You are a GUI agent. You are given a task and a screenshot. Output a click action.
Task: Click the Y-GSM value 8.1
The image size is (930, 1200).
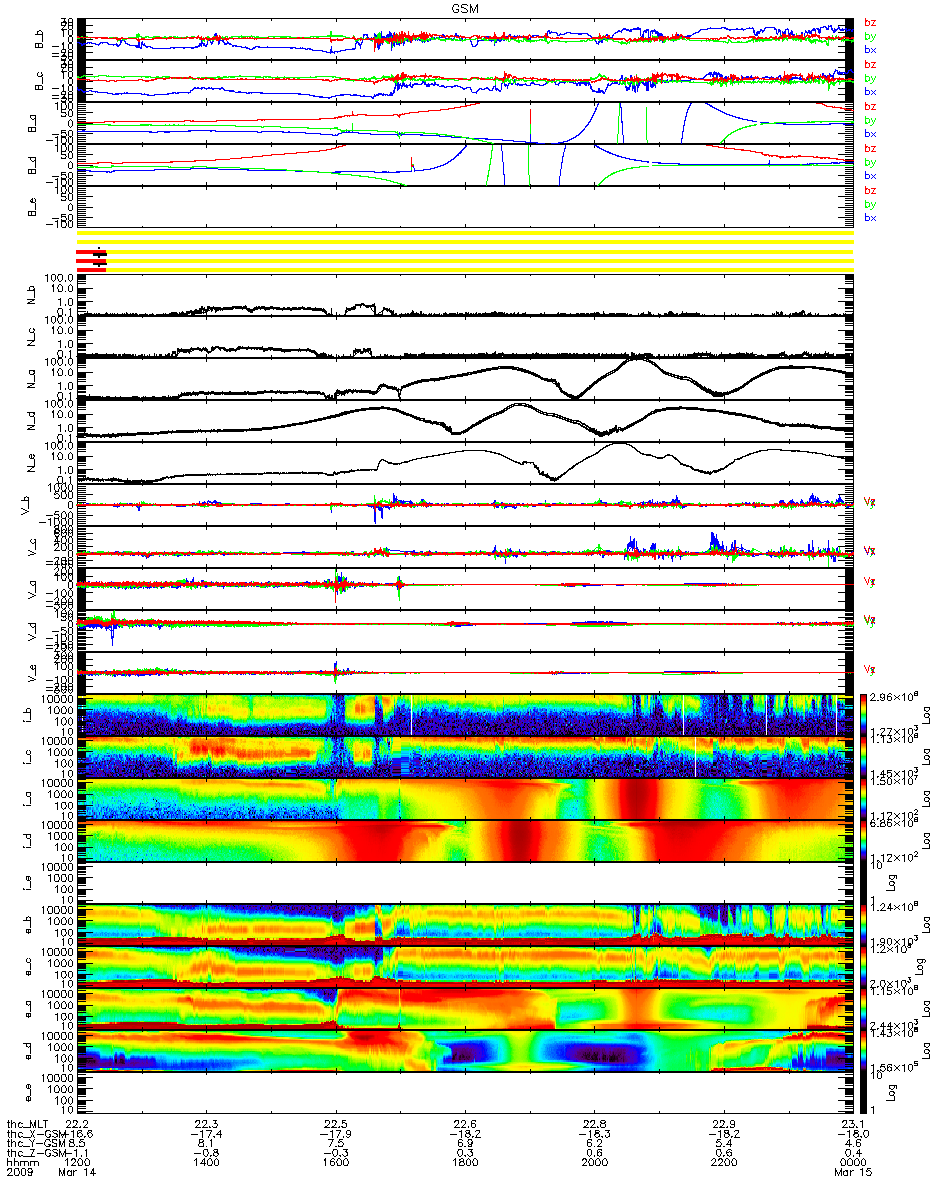tap(207, 1144)
